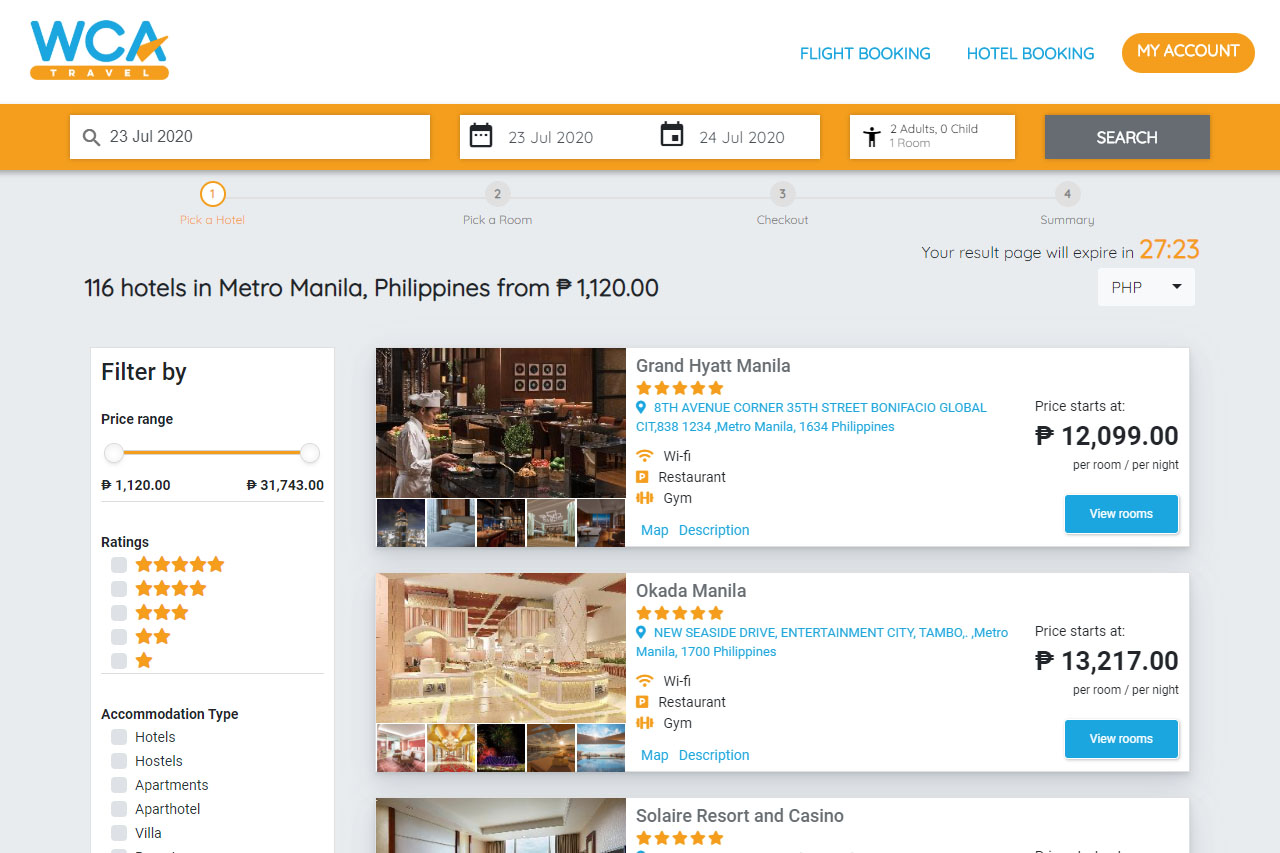The width and height of the screenshot is (1280, 853).
Task: Open the PHP currency dropdown
Action: click(x=1146, y=287)
